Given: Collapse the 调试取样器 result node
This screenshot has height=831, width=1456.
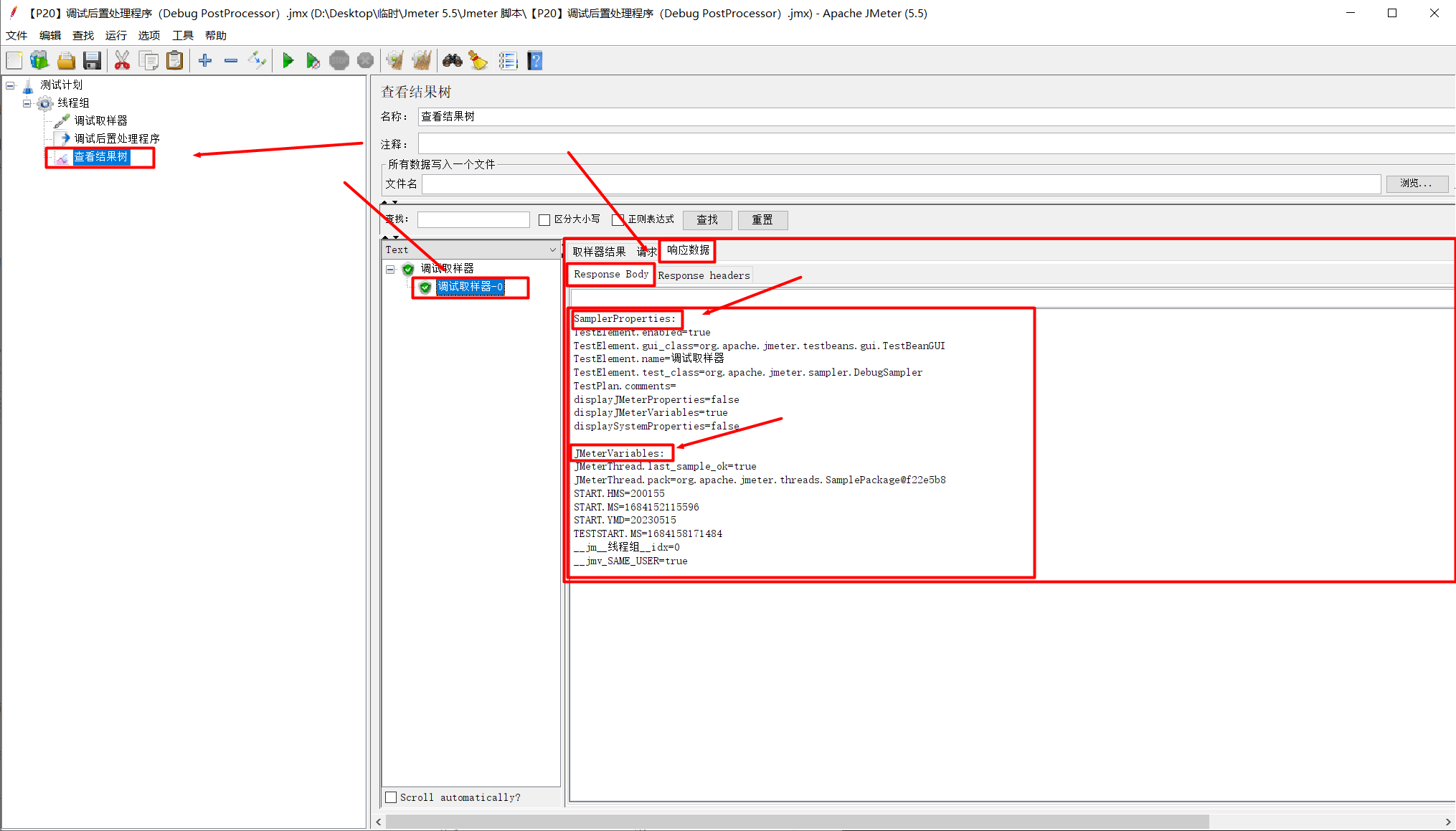Looking at the screenshot, I should [x=390, y=270].
